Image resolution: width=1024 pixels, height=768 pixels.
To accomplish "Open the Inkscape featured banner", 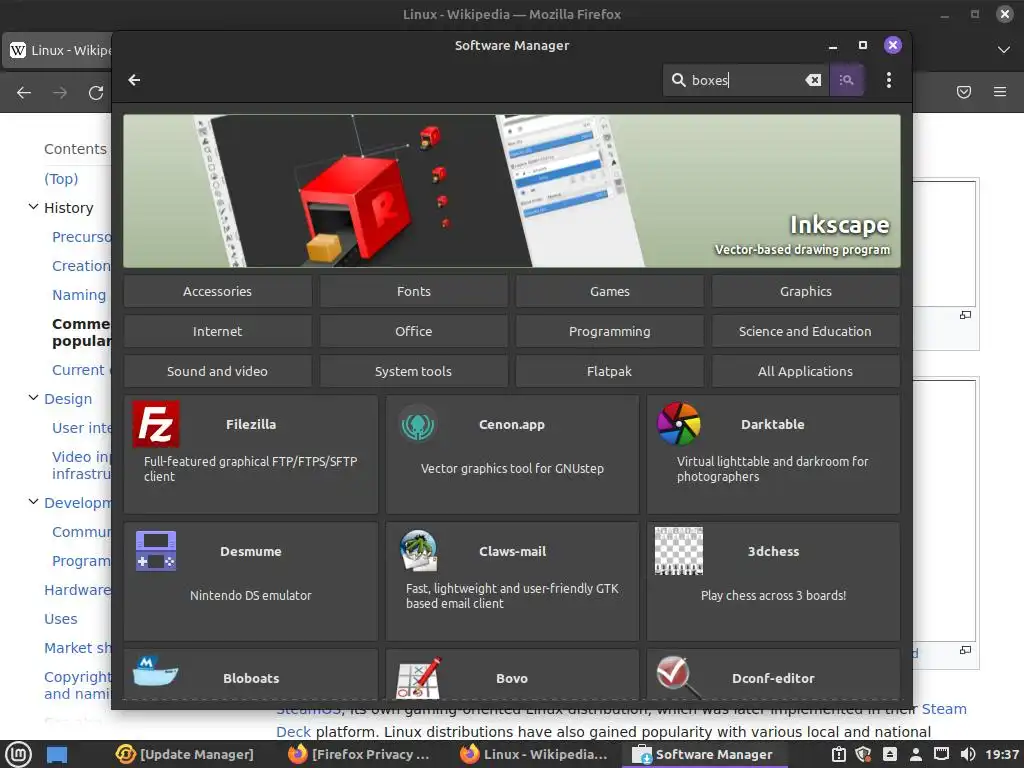I will coord(511,191).
